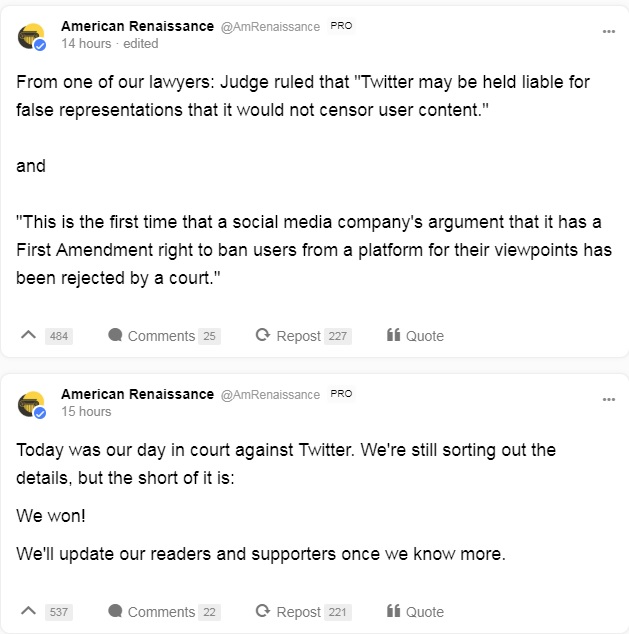Click the '14 hours' timestamp link
This screenshot has width=629, height=634.
click(86, 43)
